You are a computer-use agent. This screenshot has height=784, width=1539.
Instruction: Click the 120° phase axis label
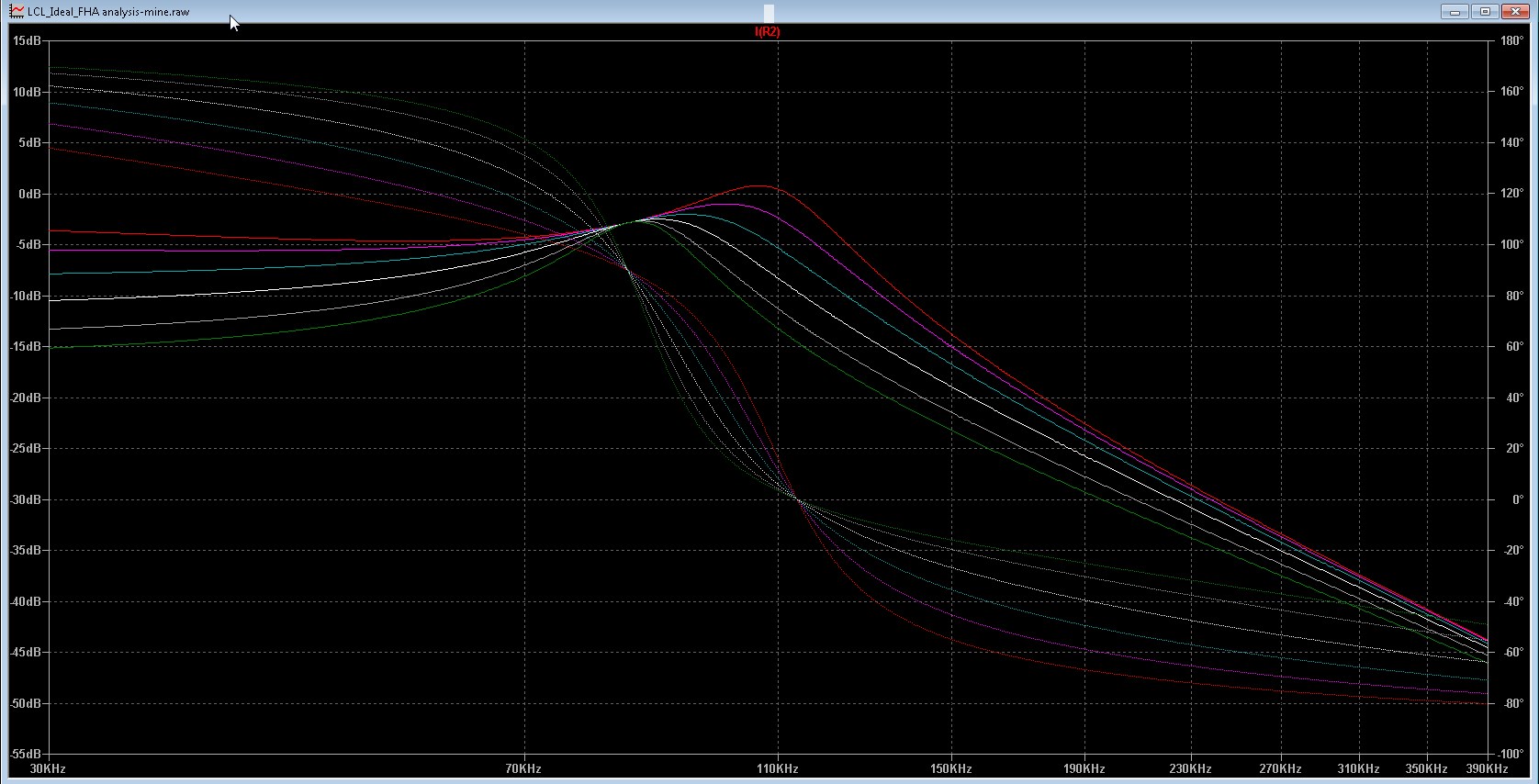click(1511, 194)
